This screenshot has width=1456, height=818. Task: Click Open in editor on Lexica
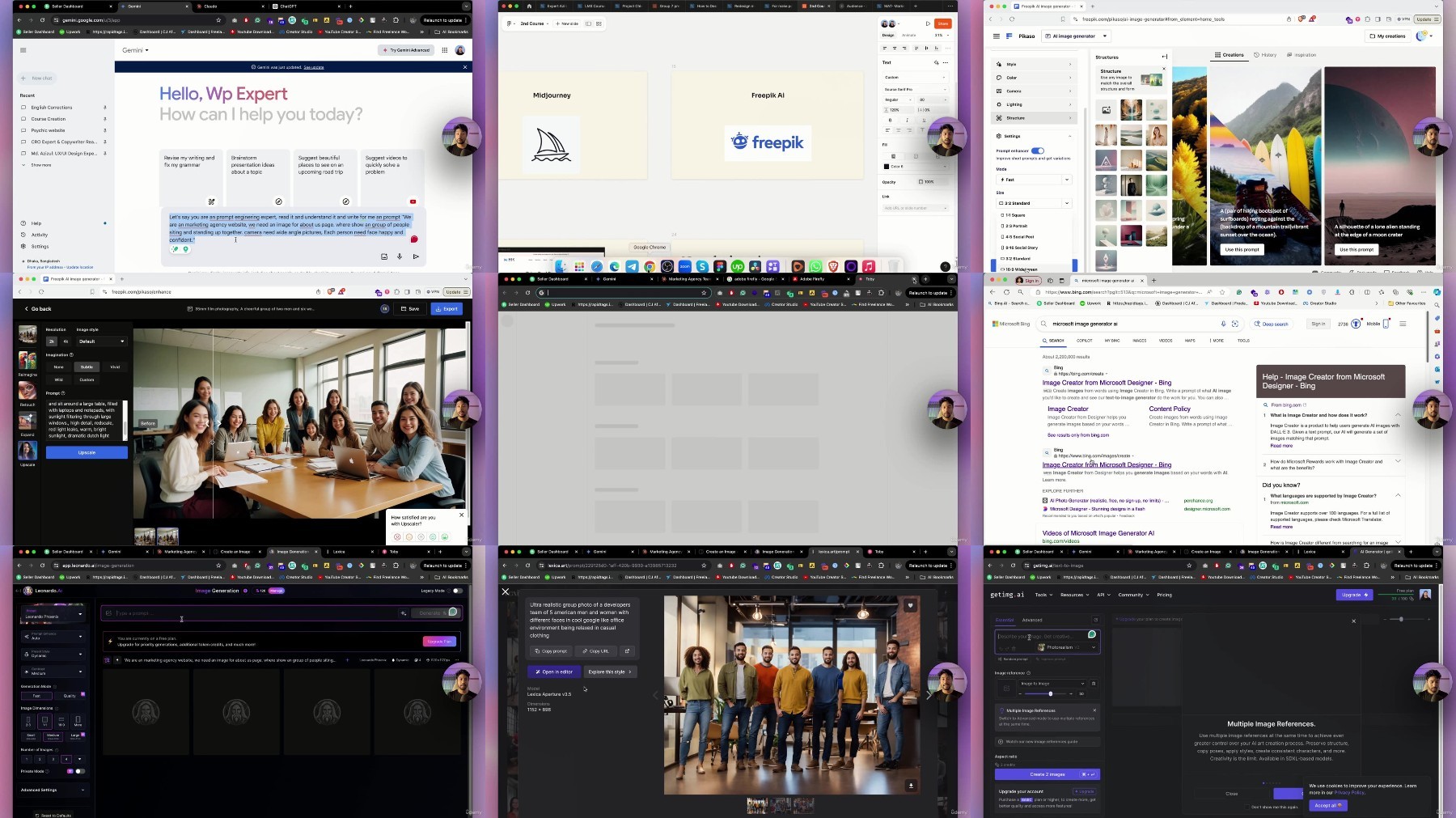(x=554, y=672)
